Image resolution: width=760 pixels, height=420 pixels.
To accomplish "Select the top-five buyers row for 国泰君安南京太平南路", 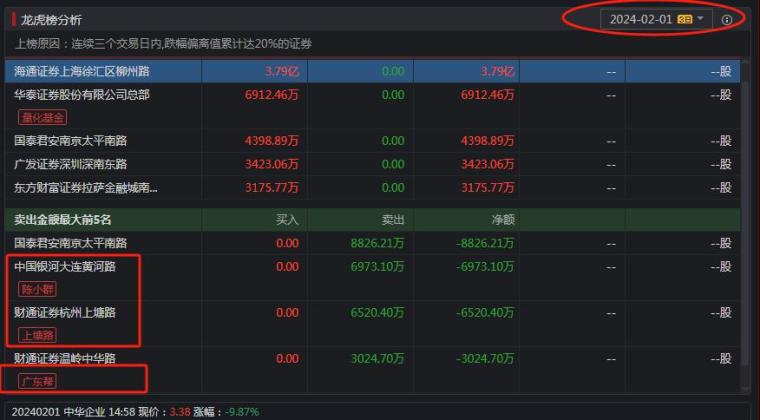I will pos(372,141).
